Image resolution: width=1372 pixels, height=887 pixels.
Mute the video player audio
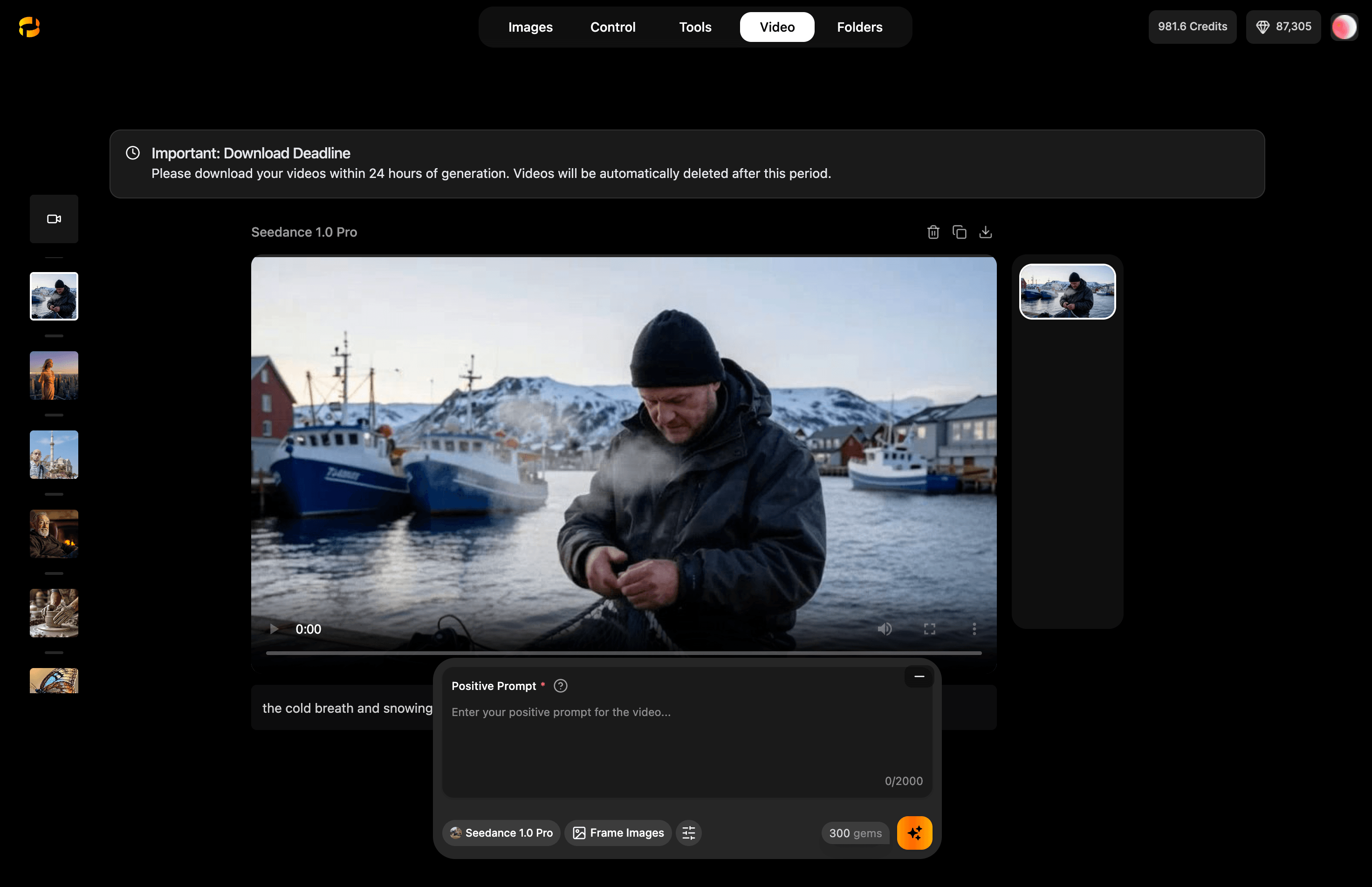(x=885, y=628)
